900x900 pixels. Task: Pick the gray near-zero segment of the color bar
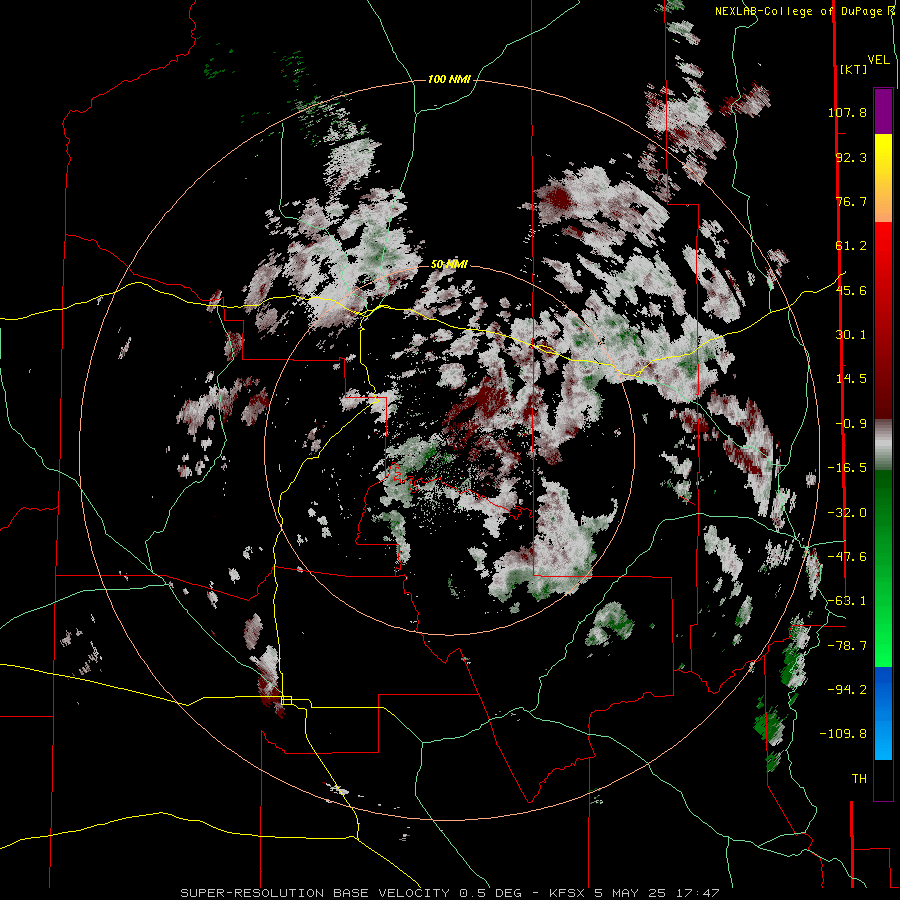click(883, 445)
